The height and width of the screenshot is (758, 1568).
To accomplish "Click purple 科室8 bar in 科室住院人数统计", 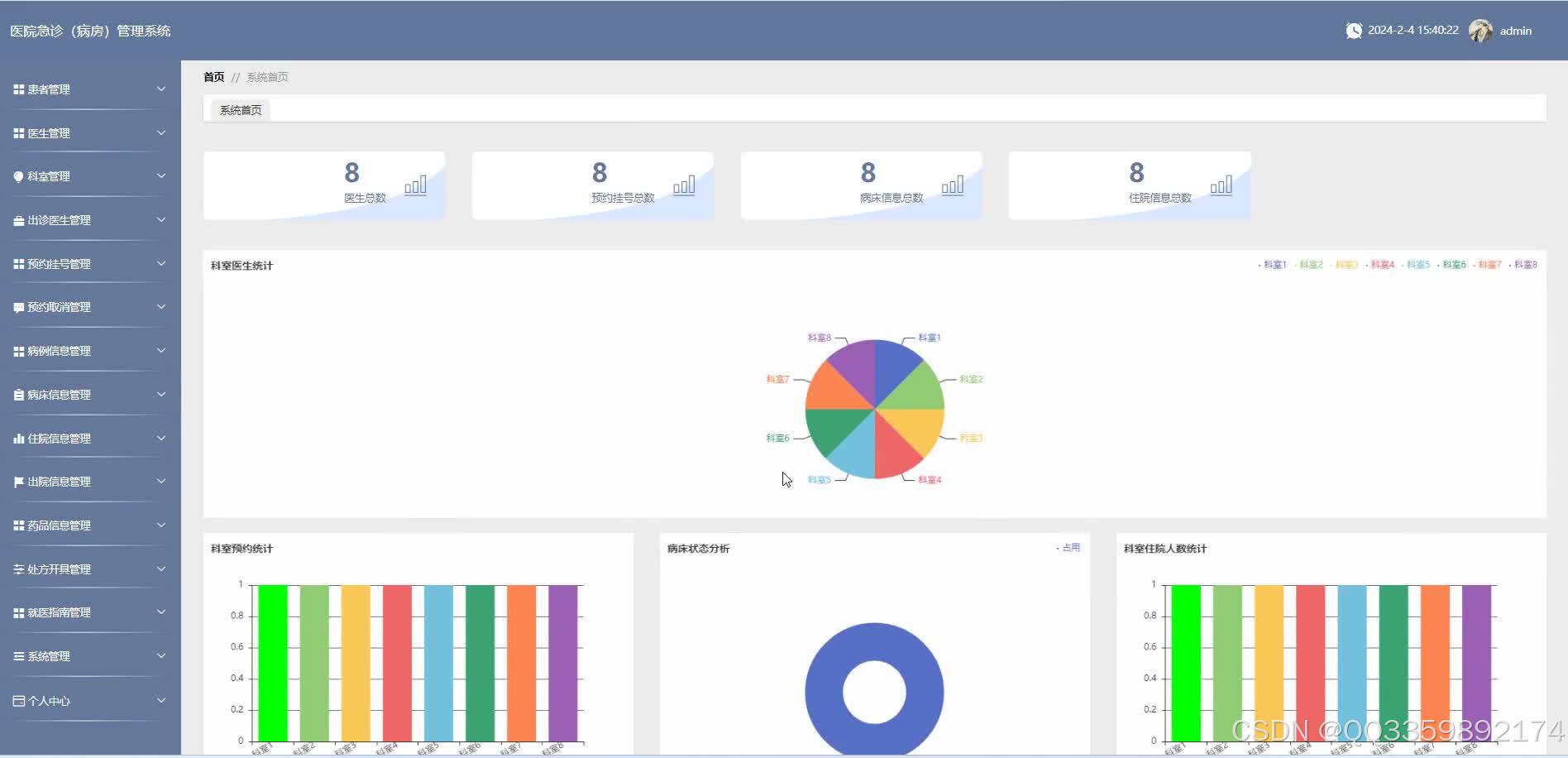I will coord(1477,663).
